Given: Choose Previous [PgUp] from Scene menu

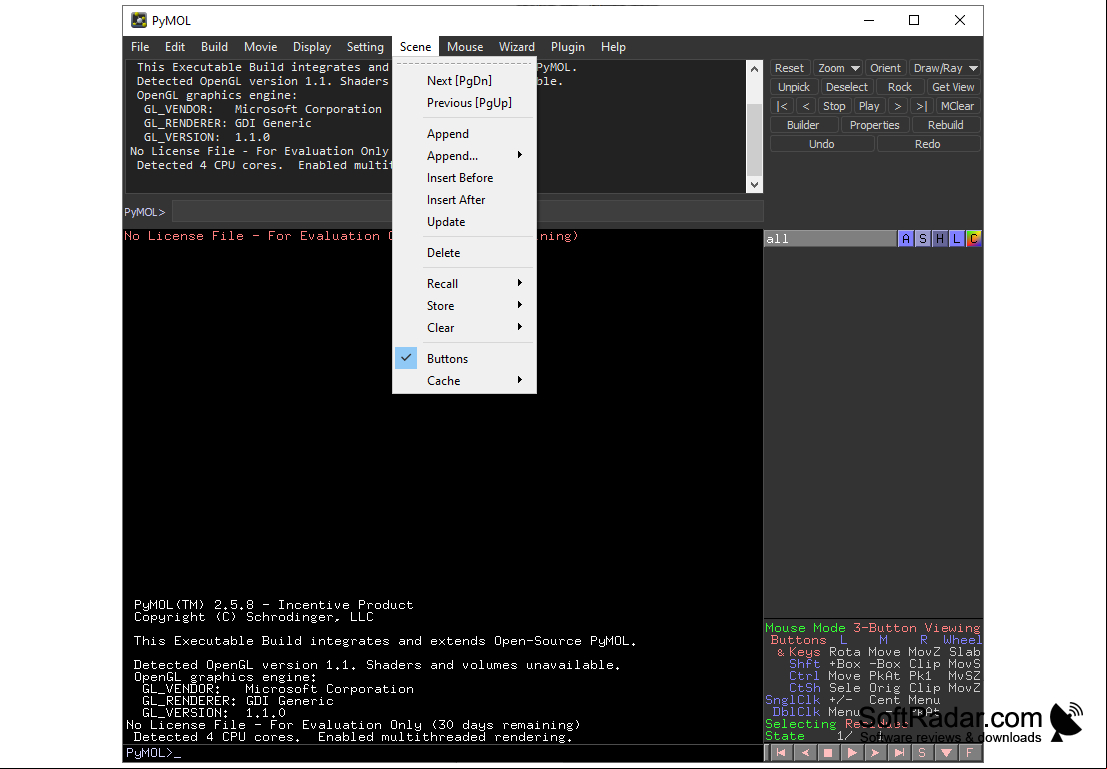Looking at the screenshot, I should (465, 102).
